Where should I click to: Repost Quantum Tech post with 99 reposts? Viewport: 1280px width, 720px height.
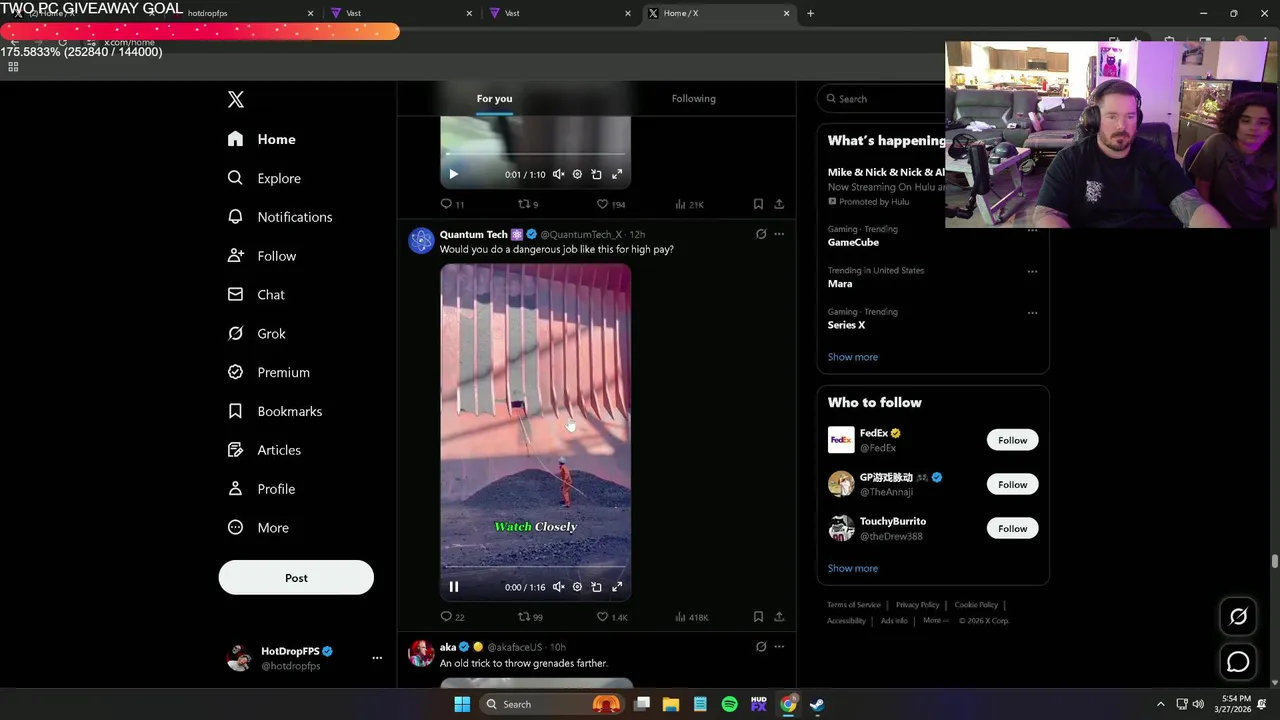(530, 617)
